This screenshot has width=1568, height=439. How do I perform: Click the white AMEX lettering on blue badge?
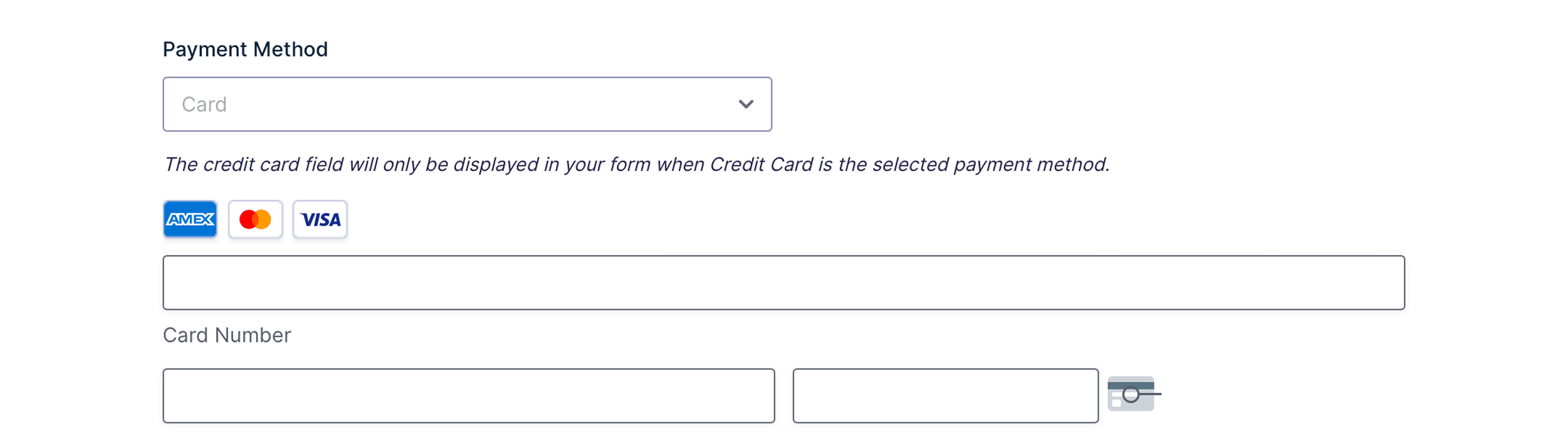[x=190, y=220]
